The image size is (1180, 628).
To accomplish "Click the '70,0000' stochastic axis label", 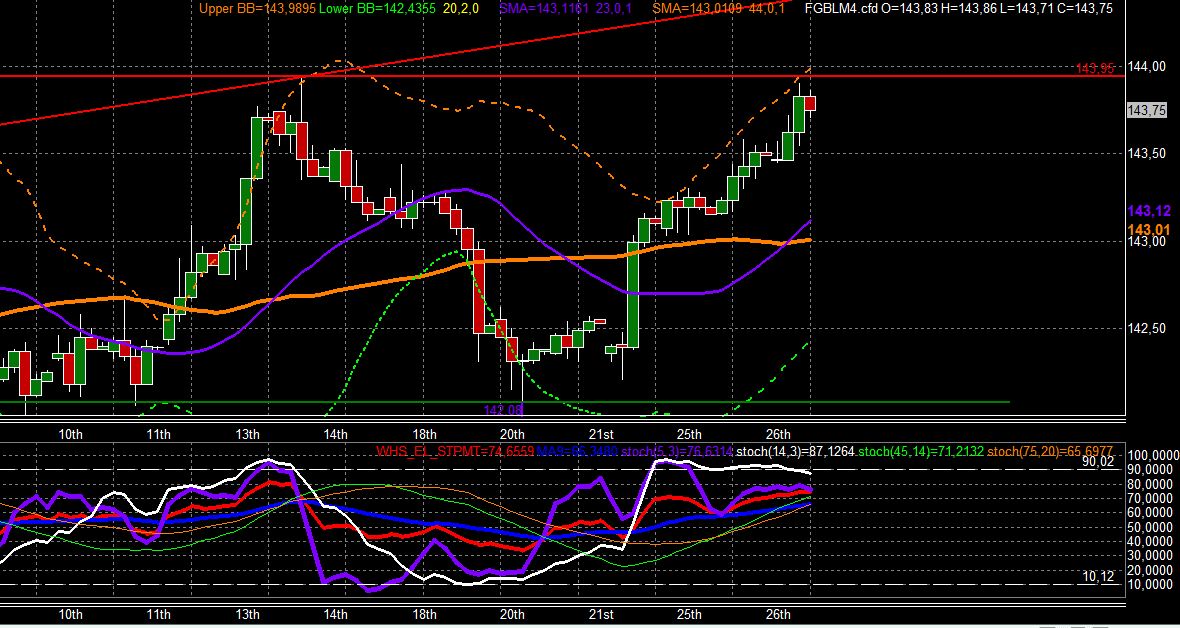I will [1151, 498].
